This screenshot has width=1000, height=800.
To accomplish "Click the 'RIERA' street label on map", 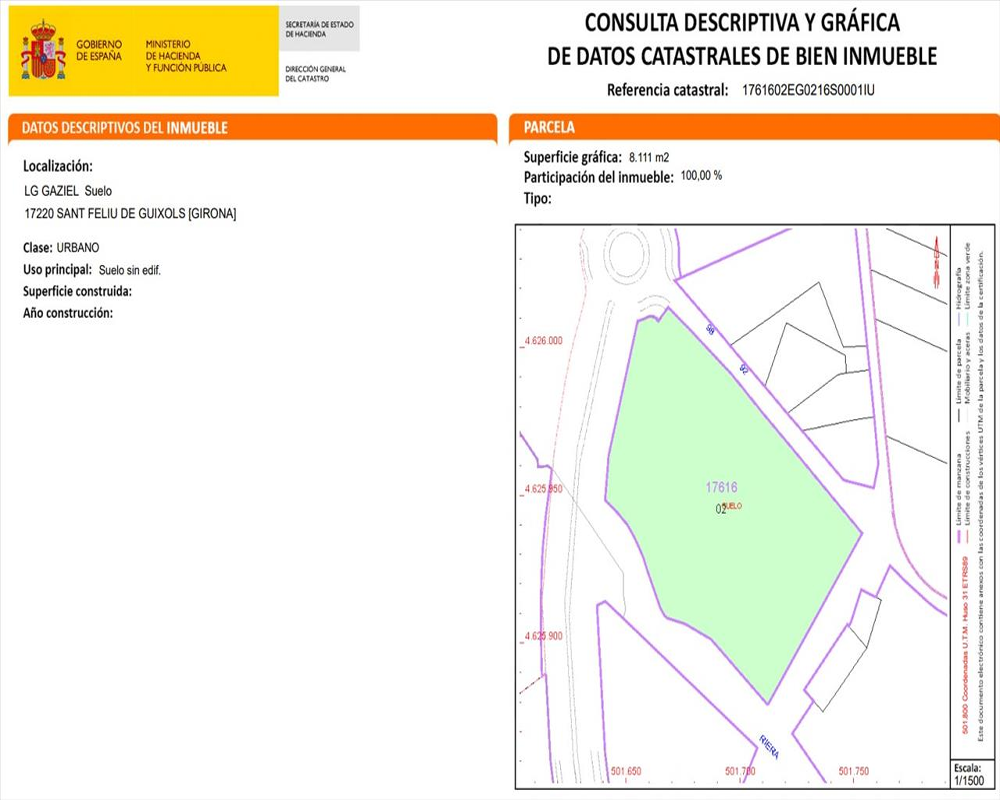I will click(x=768, y=746).
